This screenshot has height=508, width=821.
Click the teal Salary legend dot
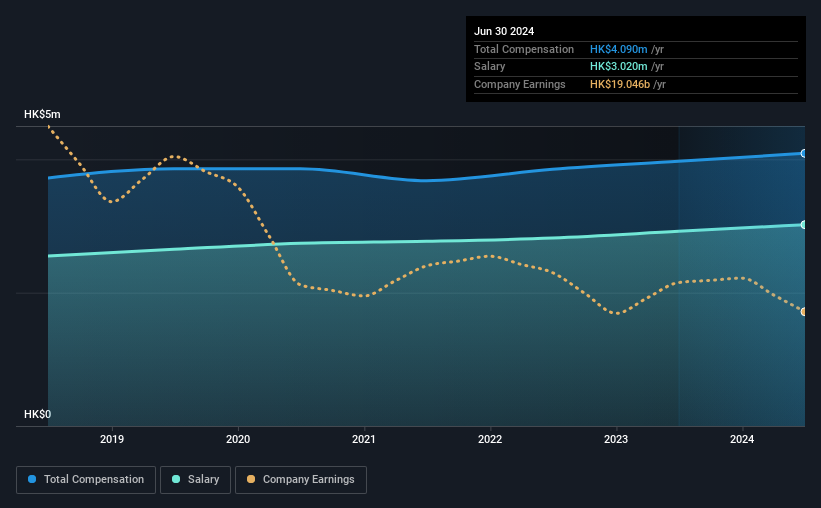(176, 479)
